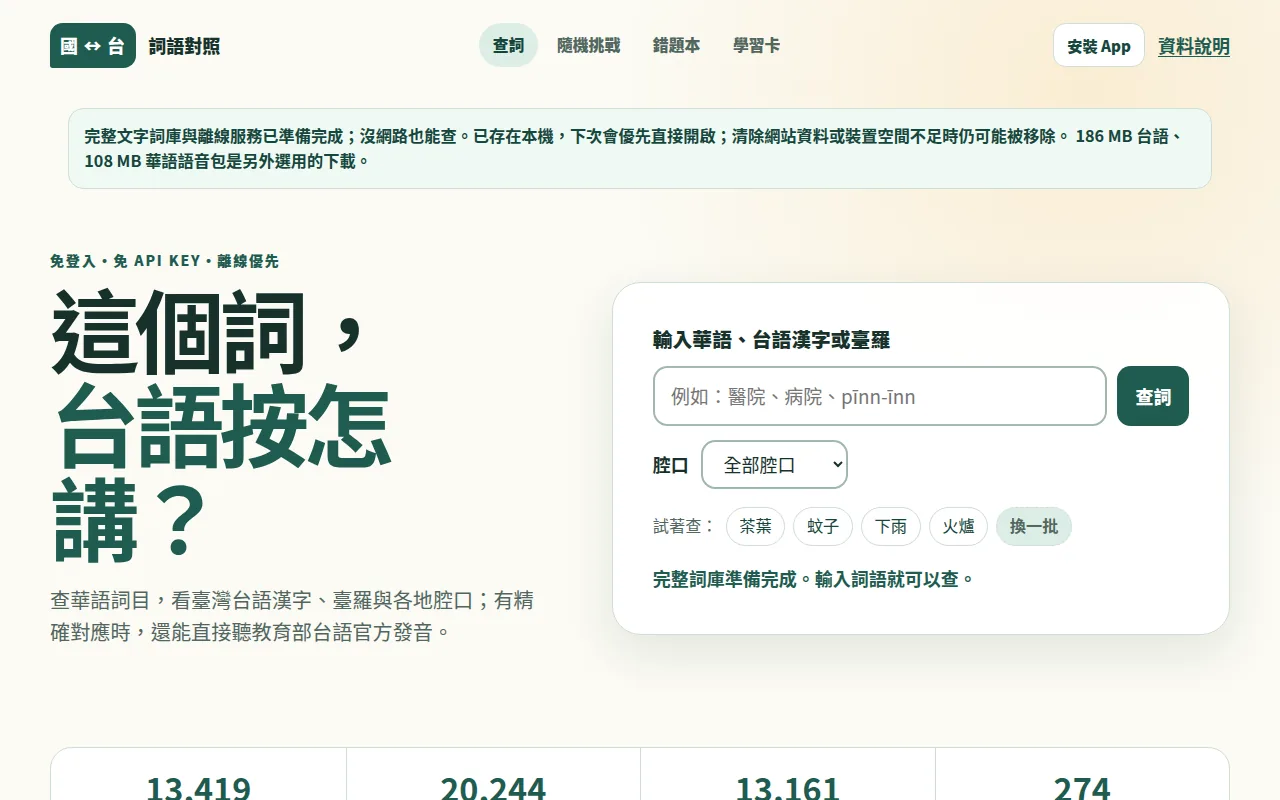Image resolution: width=1280 pixels, height=800 pixels.
Task: Click the 國↔台 logo badge
Action: [x=93, y=46]
